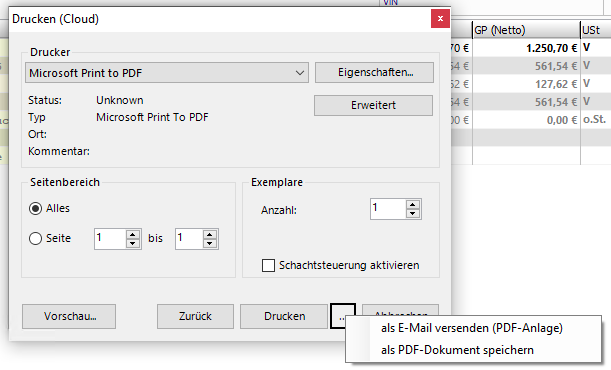Click the o.St. tax cell
Screen dimensions: 611x370
tap(595, 120)
